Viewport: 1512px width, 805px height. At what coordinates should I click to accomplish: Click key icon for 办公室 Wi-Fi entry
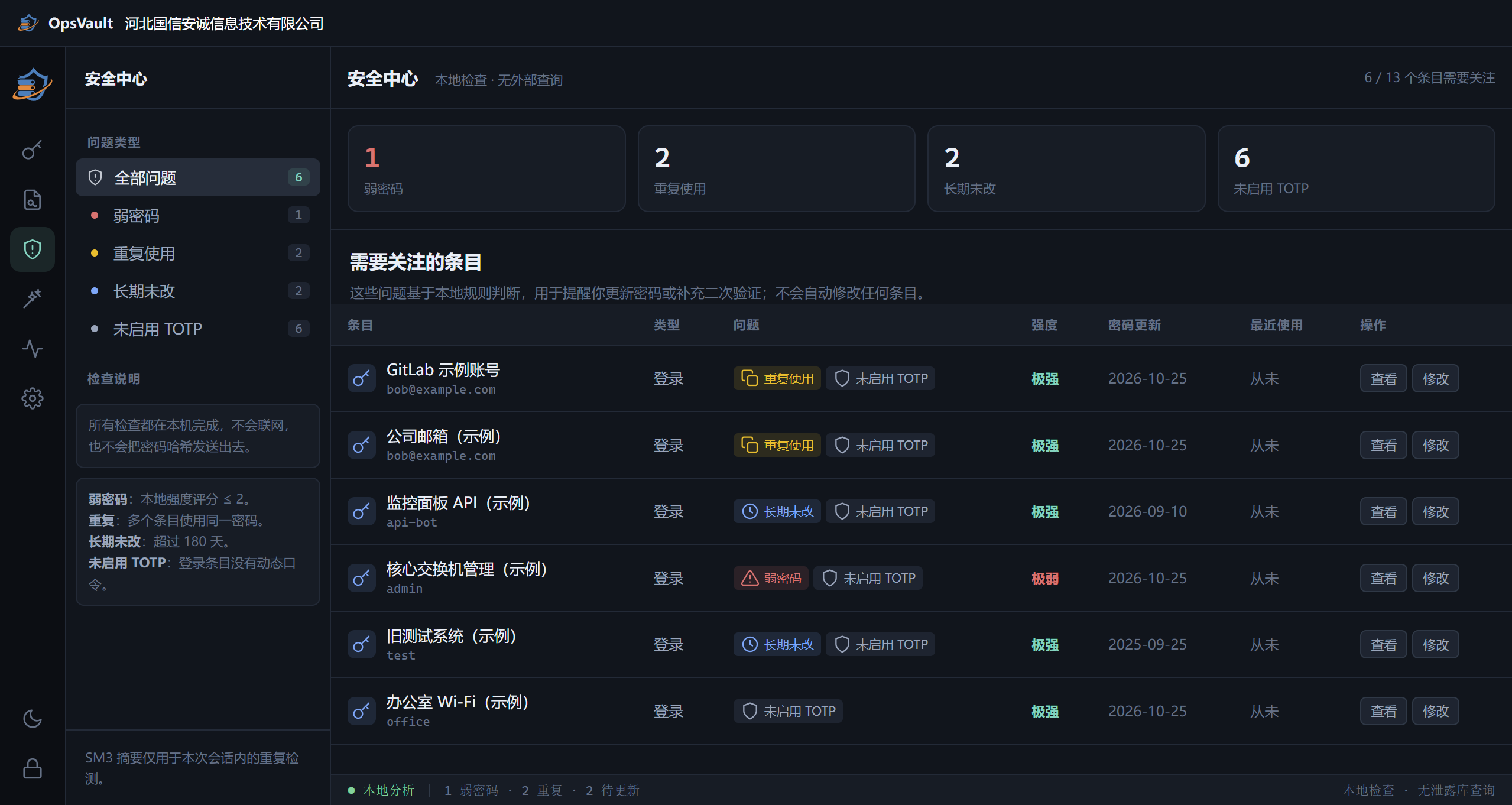point(362,711)
